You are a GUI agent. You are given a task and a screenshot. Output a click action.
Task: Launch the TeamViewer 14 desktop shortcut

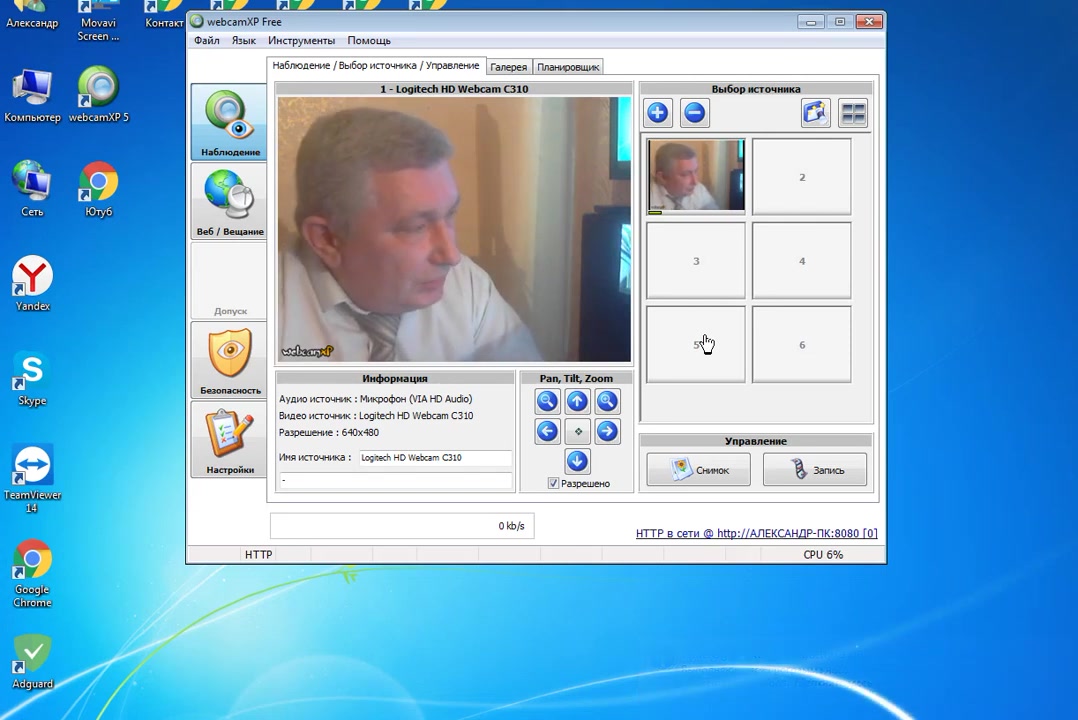pyautogui.click(x=32, y=479)
